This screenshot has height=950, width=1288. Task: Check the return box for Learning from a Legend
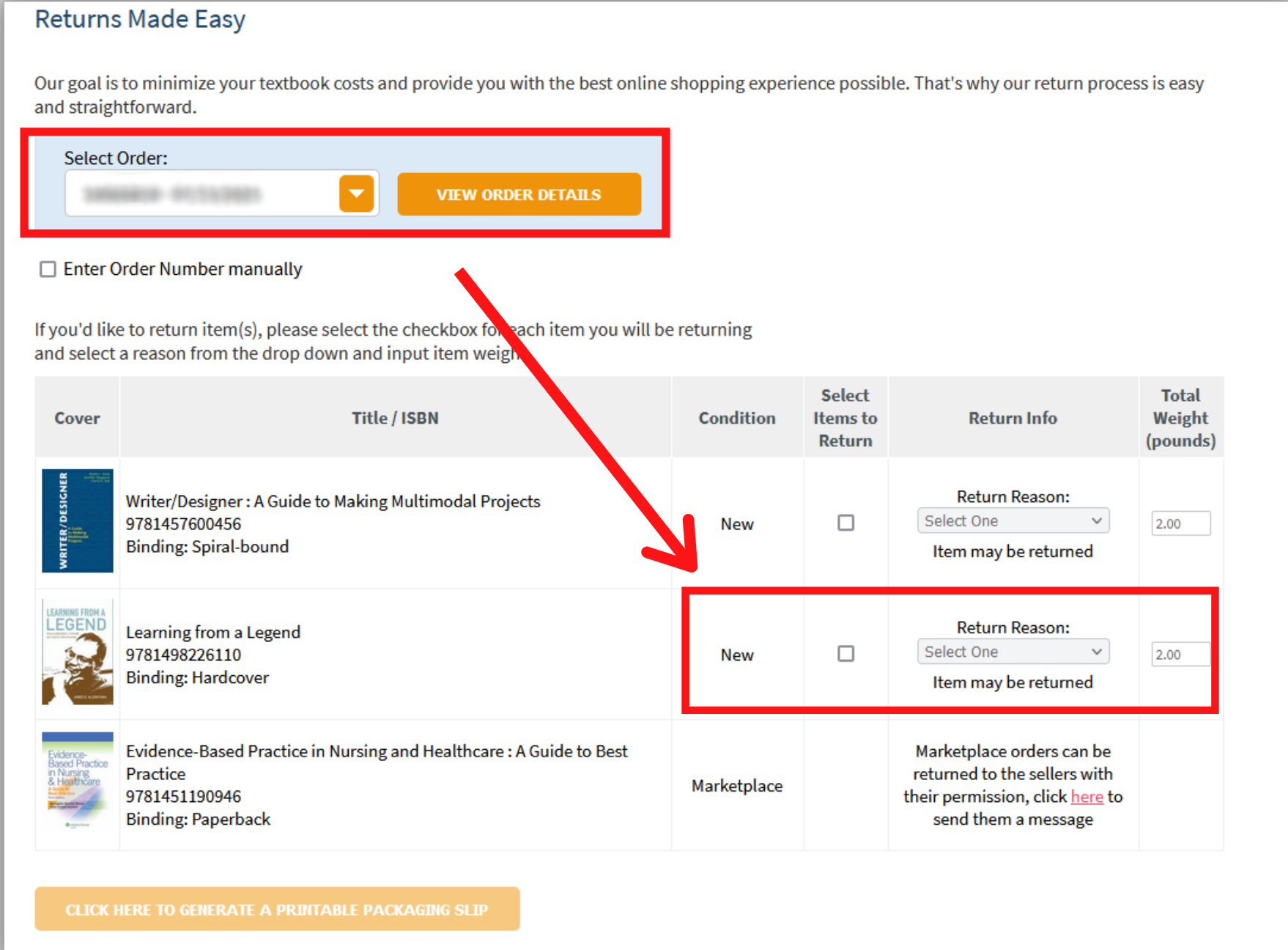(845, 653)
